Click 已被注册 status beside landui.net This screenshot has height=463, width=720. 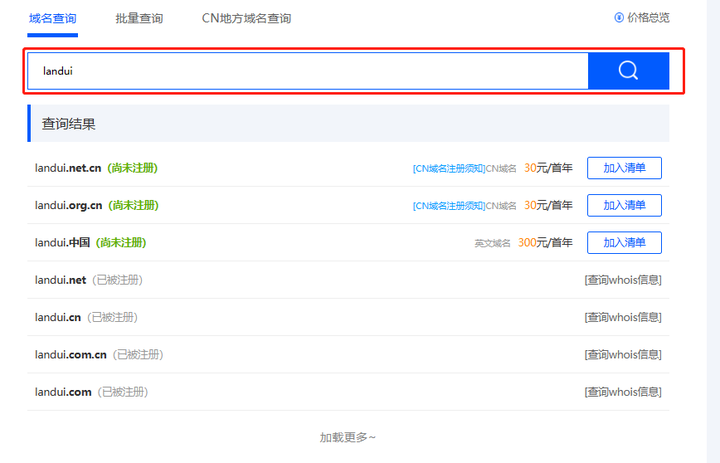click(118, 280)
